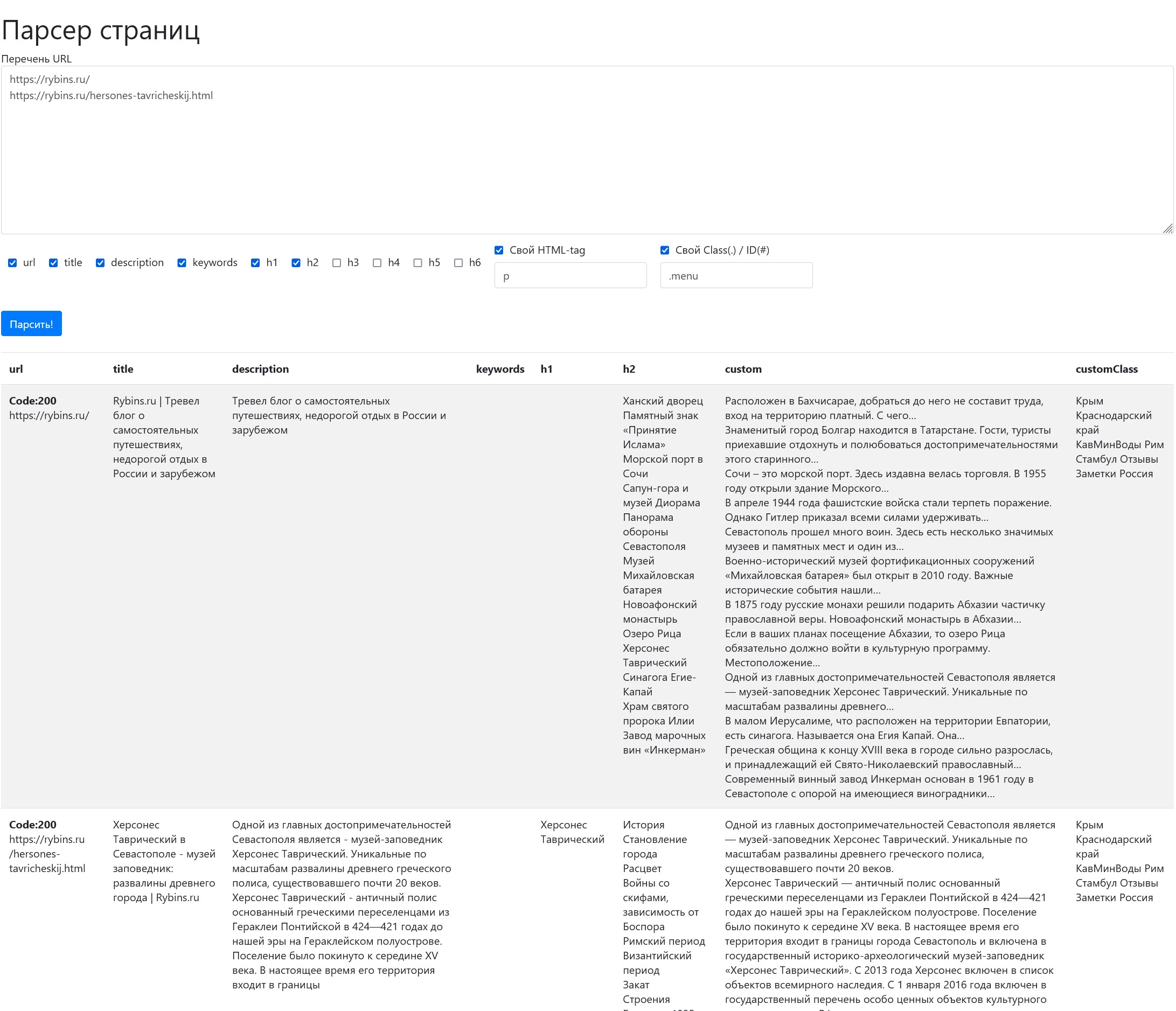Click the Парсер страниц heading

tap(100, 30)
